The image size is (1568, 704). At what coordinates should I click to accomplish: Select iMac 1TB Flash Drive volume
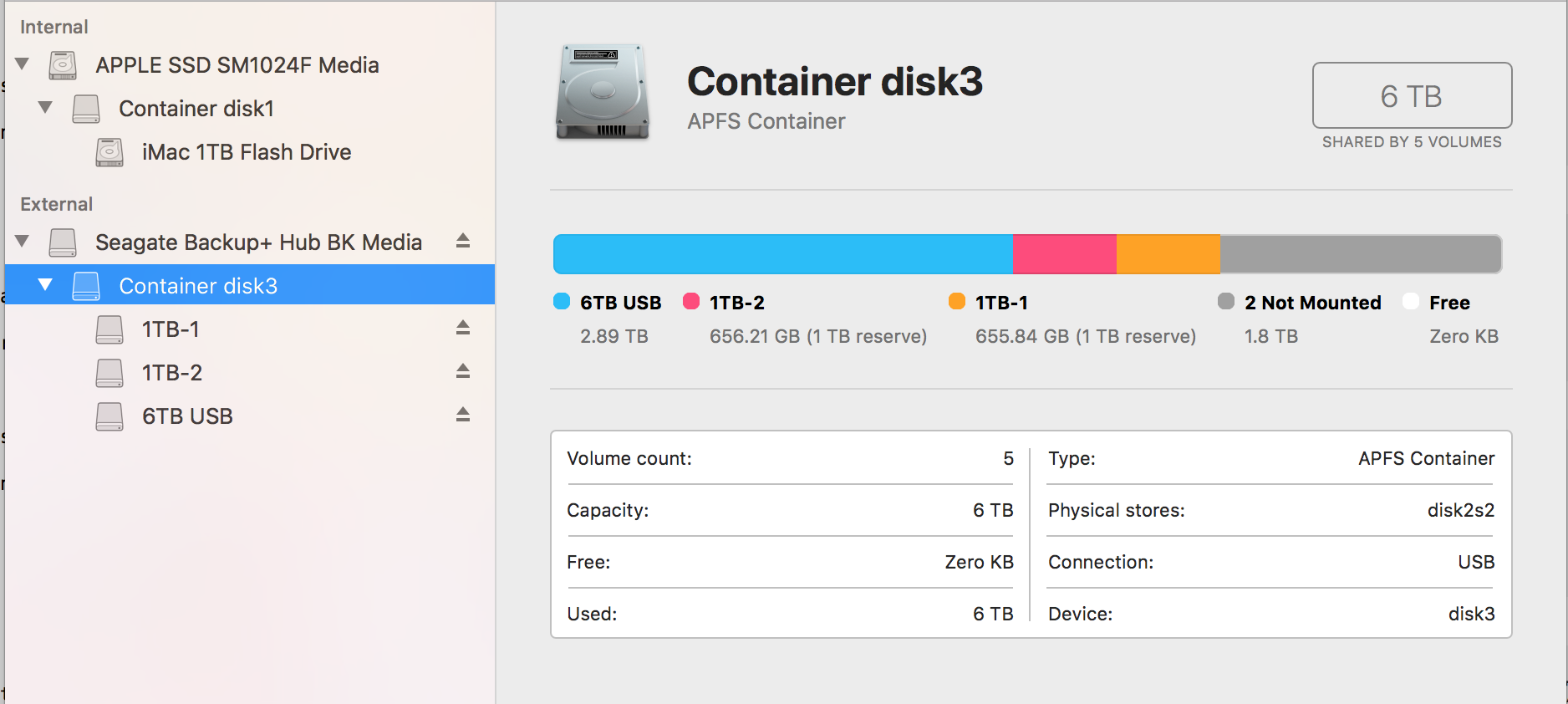click(247, 152)
